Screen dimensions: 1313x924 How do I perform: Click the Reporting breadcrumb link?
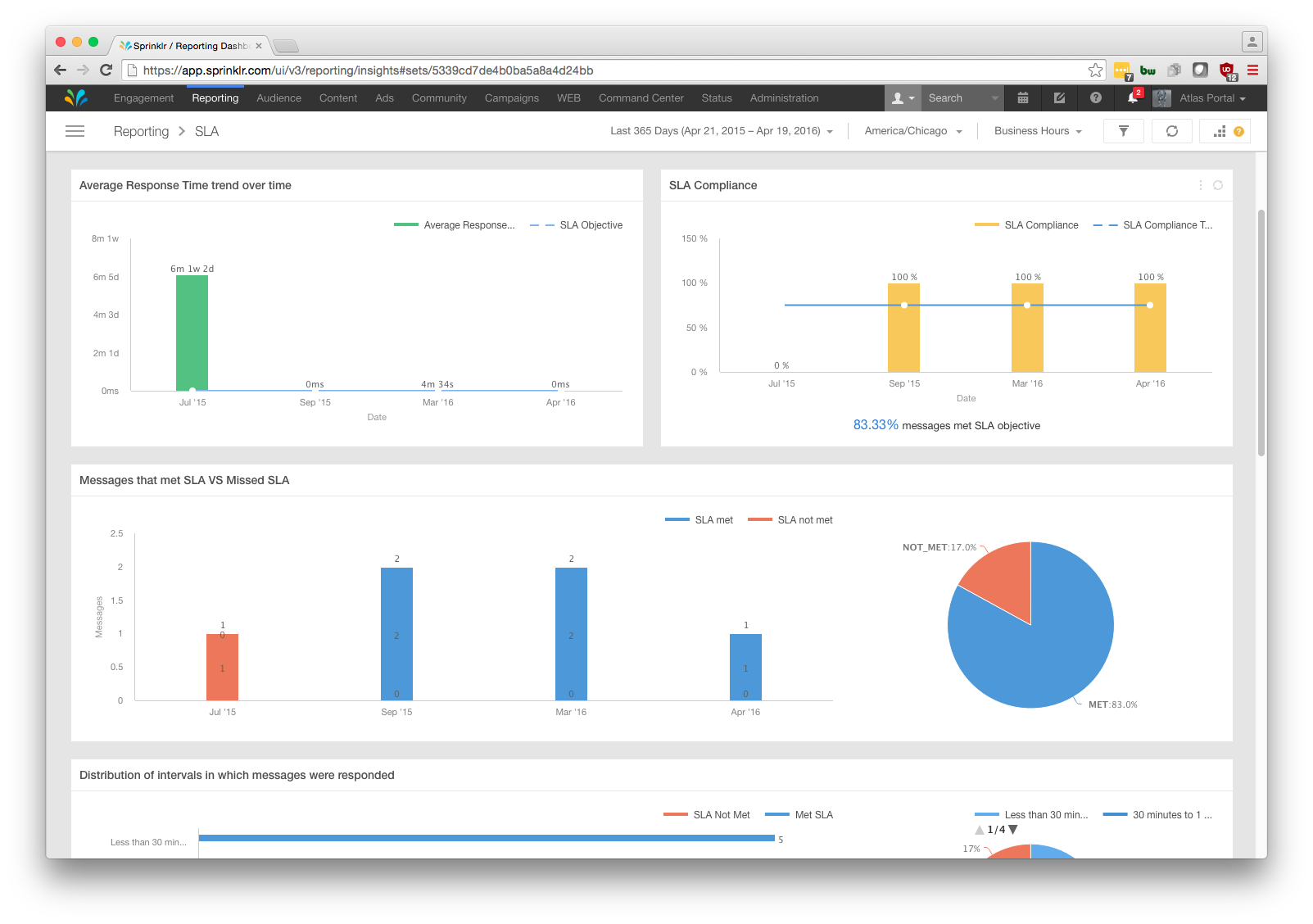141,131
